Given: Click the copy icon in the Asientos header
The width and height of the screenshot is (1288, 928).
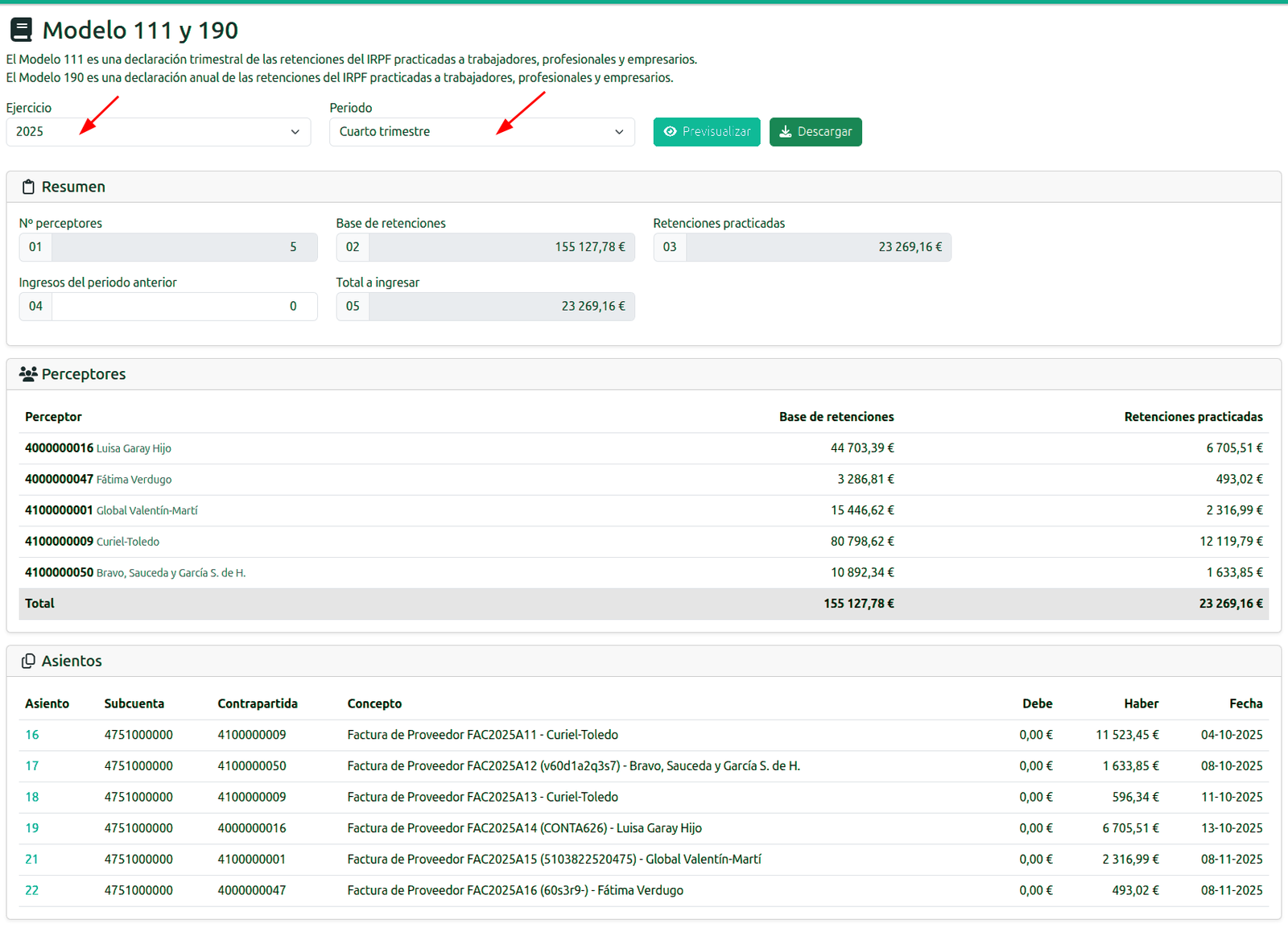Looking at the screenshot, I should coord(28,661).
